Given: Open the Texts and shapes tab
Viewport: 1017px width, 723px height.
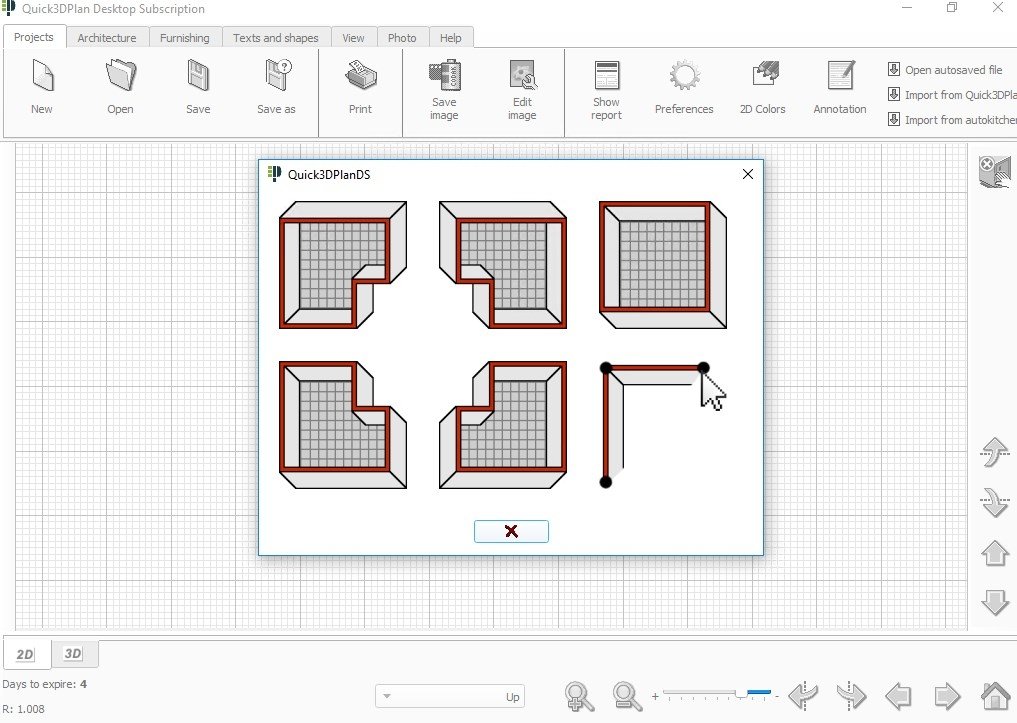Looking at the screenshot, I should coord(276,38).
